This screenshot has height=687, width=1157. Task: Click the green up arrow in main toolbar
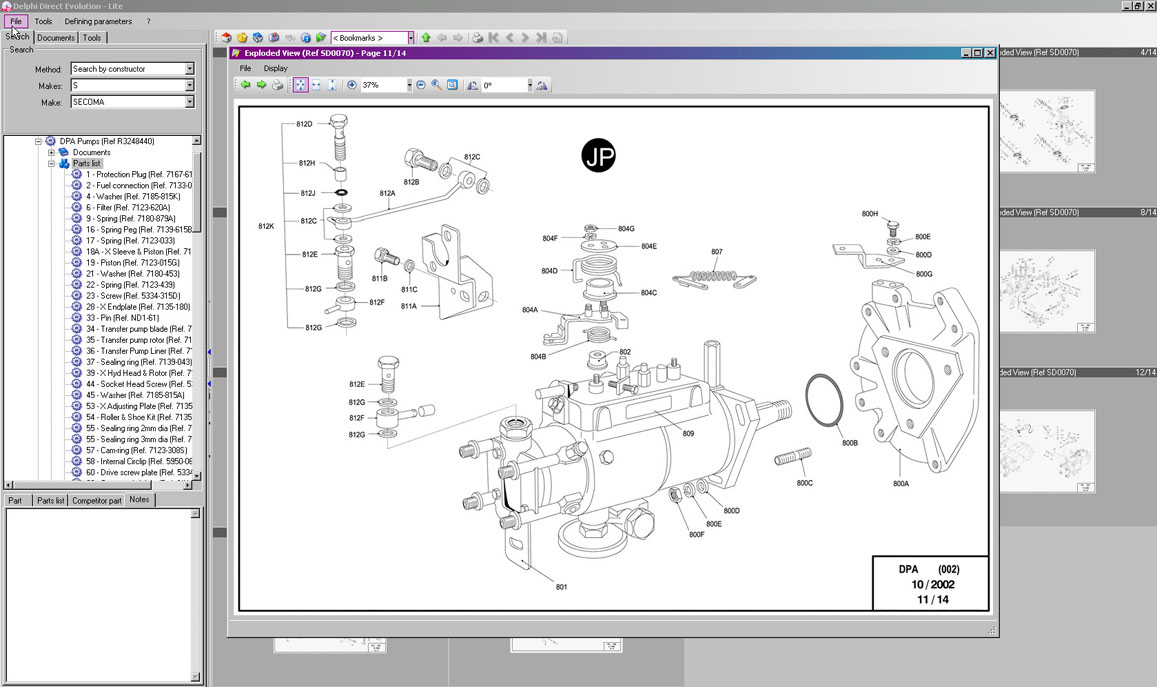pos(426,38)
